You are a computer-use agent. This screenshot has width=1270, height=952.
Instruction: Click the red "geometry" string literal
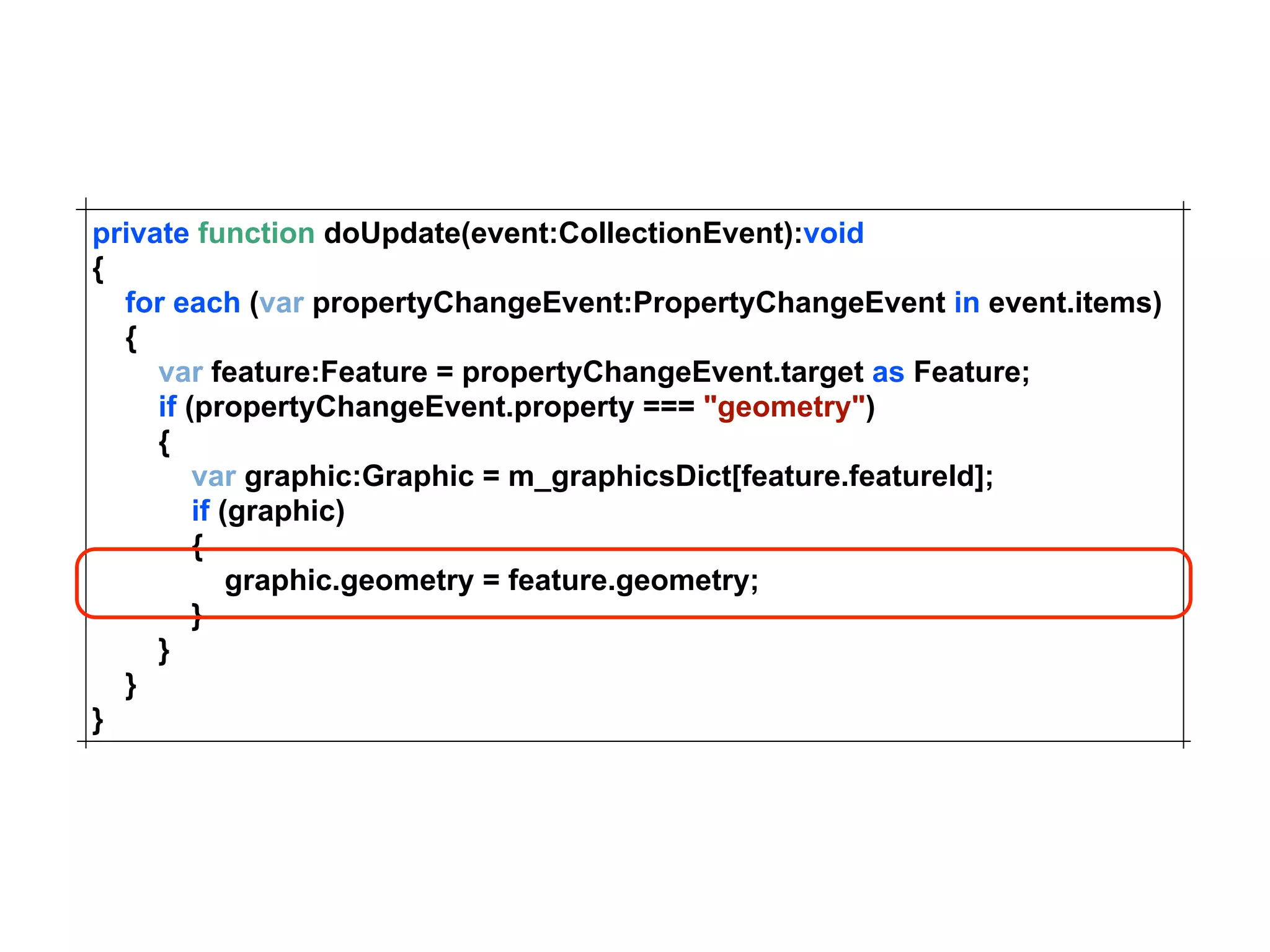pos(784,407)
